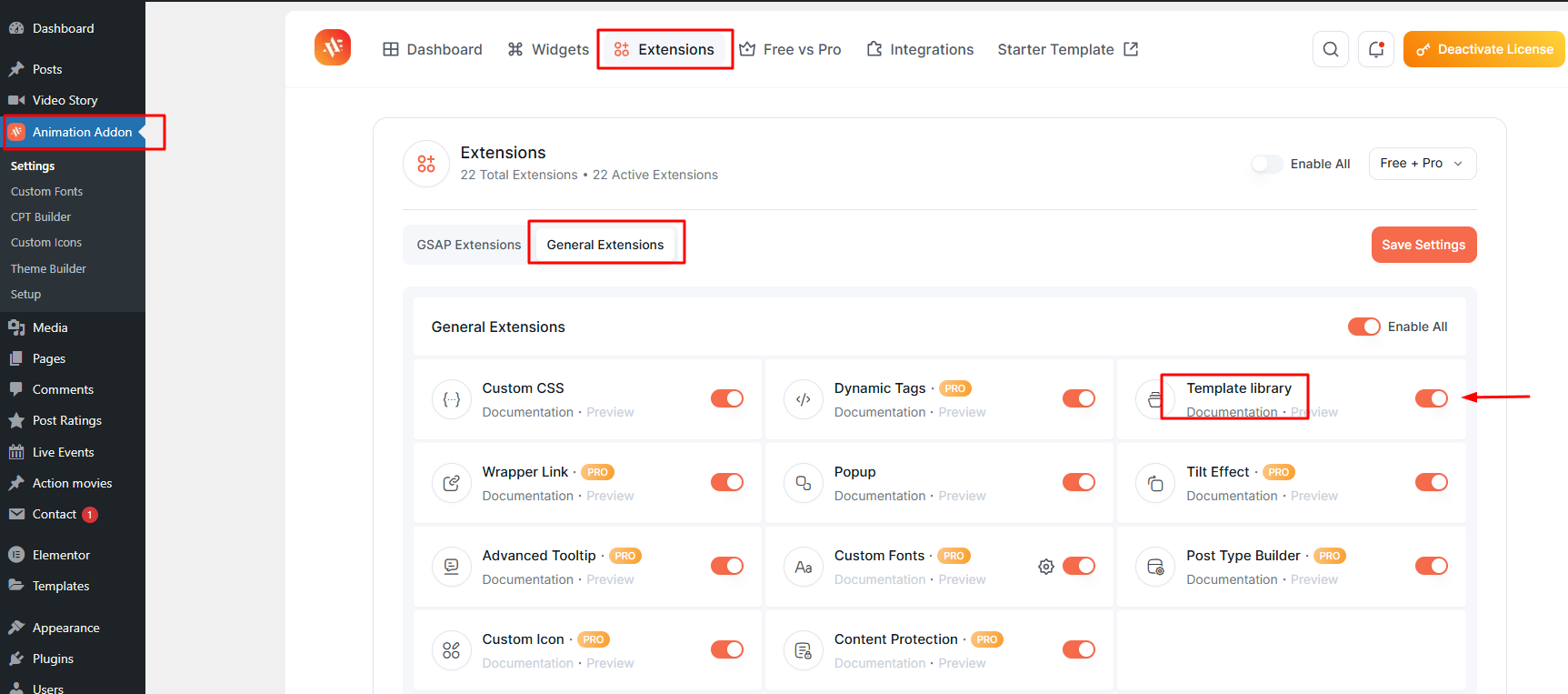Screen dimensions: 1568x694
Task: Disable the Popup extension
Action: [x=1079, y=482]
